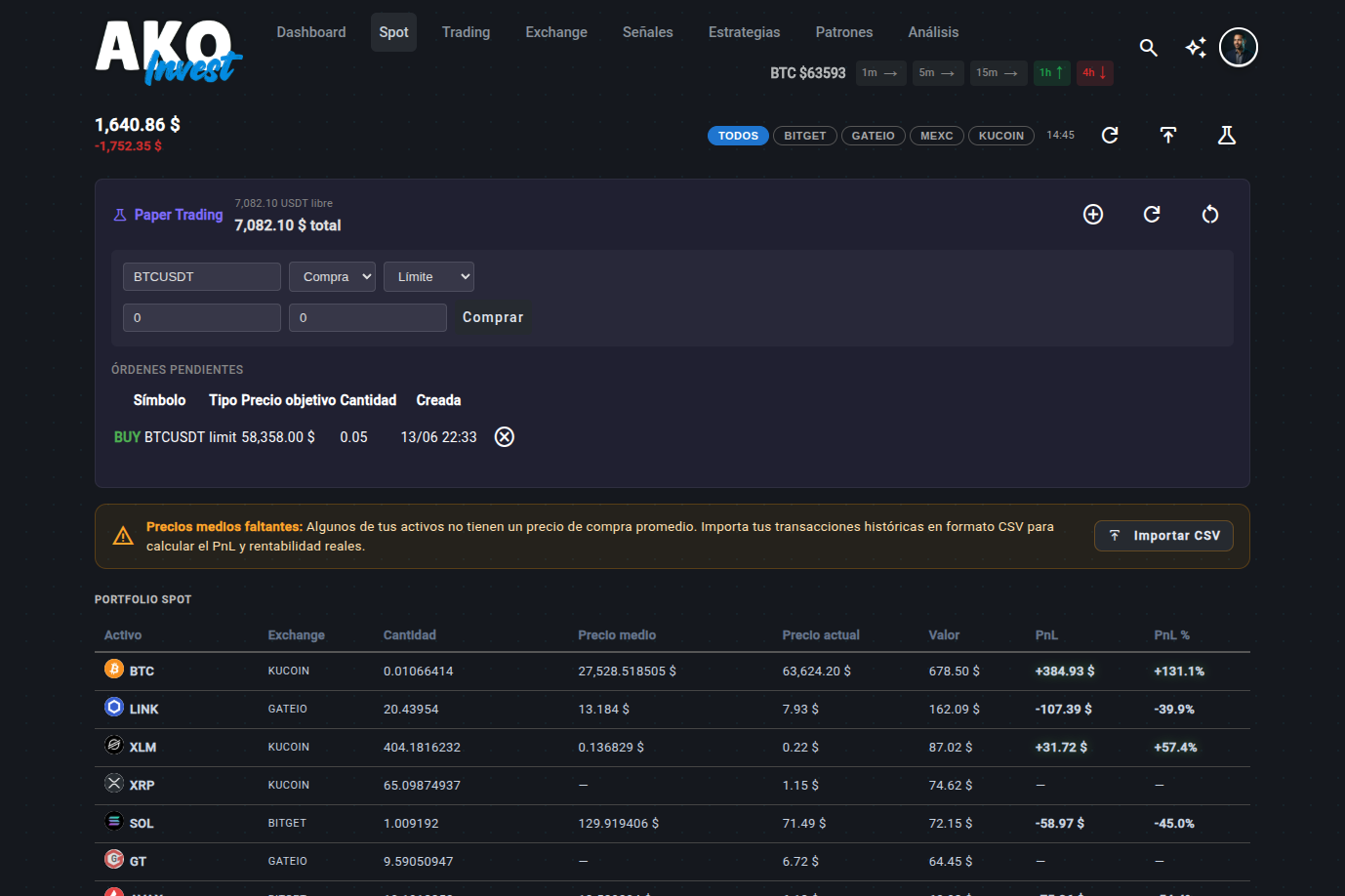Click the upload icon beside exchange filters

pyautogui.click(x=1168, y=136)
